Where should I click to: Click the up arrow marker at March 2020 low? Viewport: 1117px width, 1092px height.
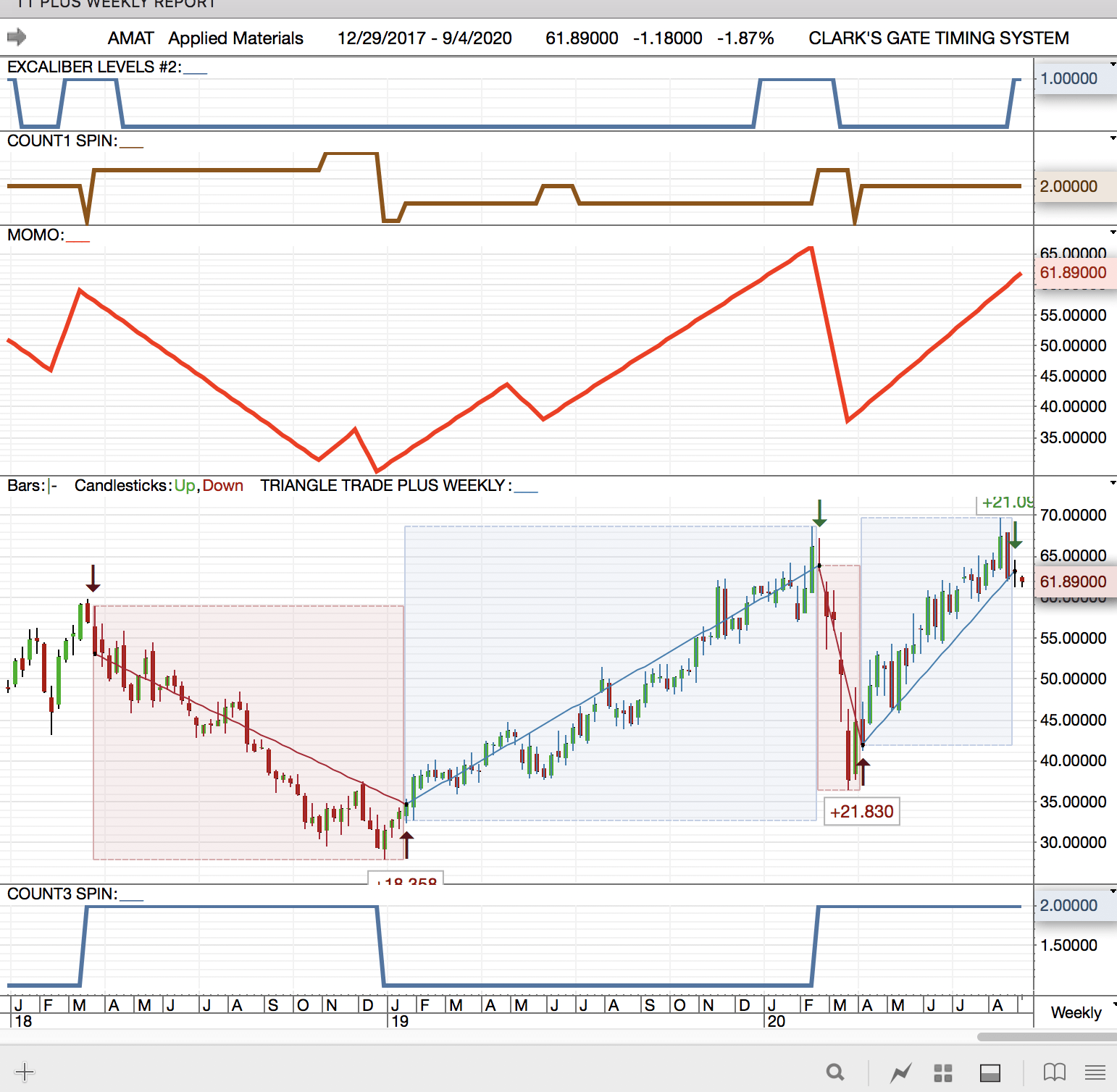[862, 771]
